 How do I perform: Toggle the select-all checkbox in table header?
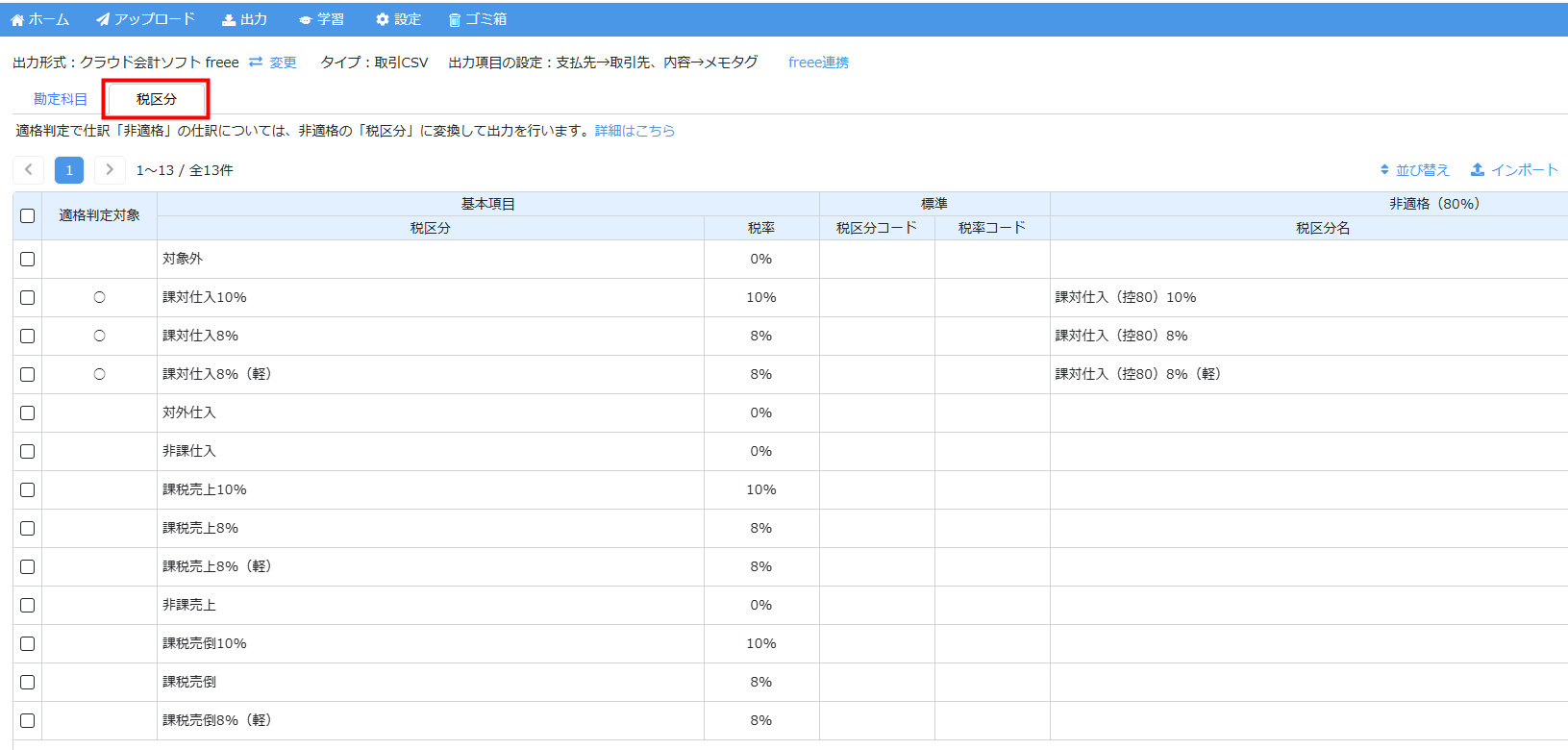pyautogui.click(x=28, y=216)
